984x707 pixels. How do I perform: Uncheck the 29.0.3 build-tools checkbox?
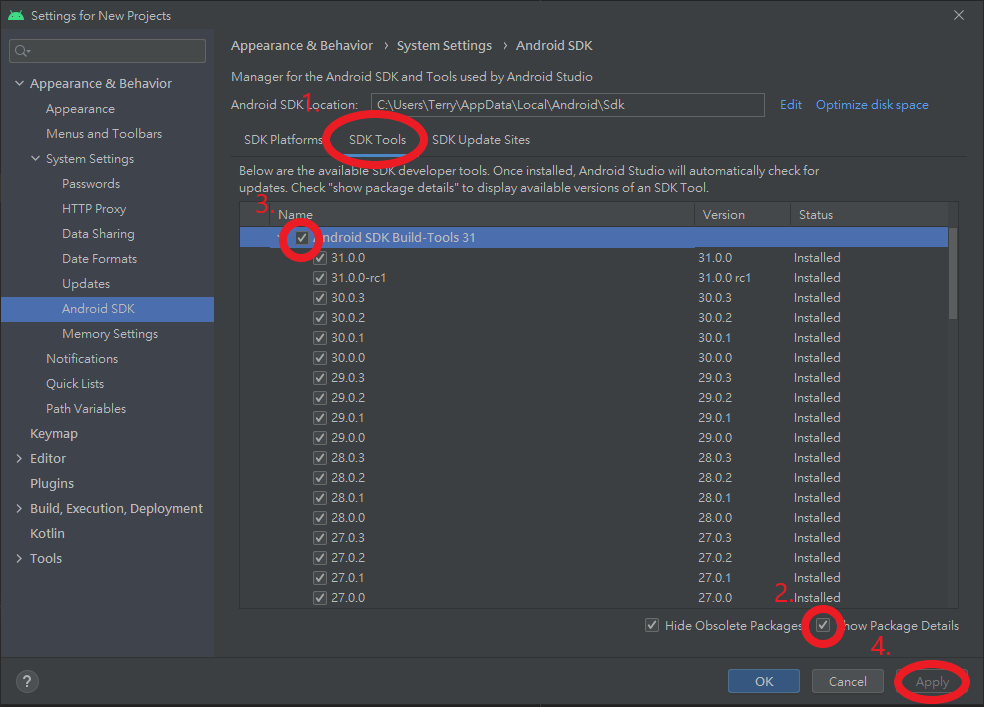pos(320,378)
